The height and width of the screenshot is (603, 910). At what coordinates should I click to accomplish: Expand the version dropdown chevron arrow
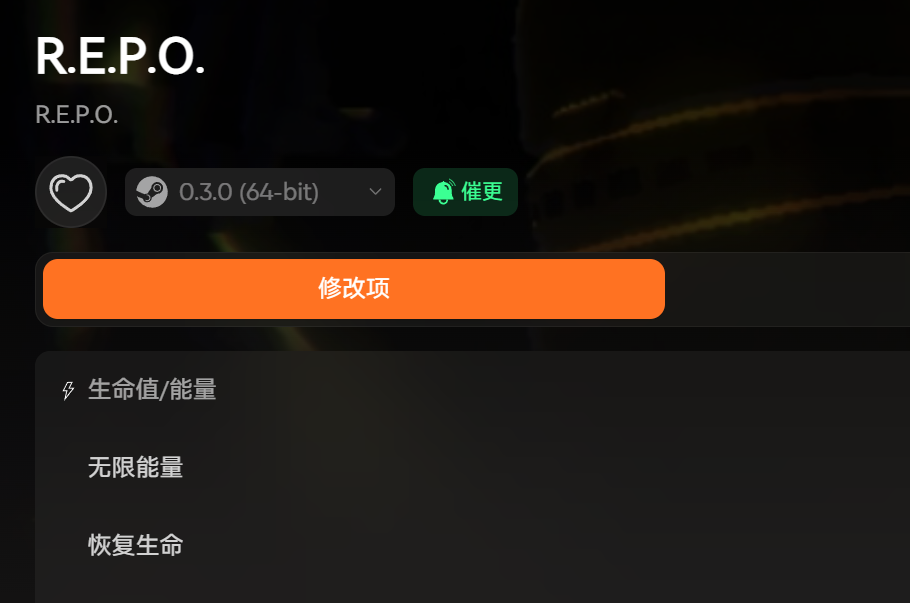click(375, 192)
